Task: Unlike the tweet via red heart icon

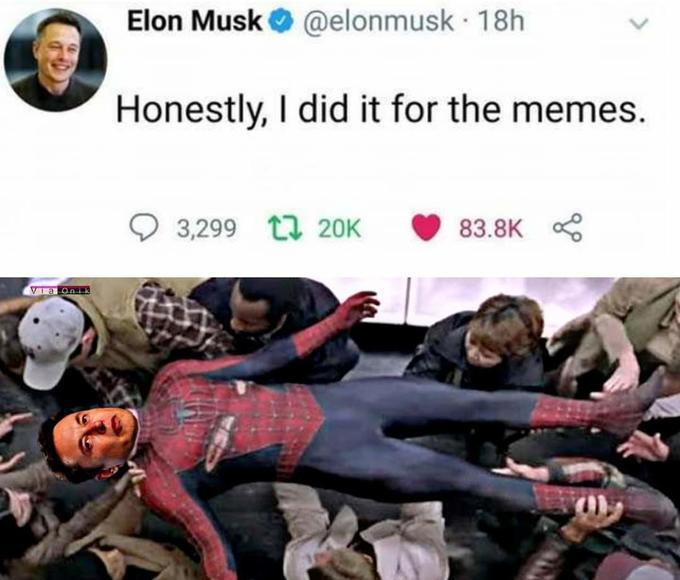Action: click(426, 228)
